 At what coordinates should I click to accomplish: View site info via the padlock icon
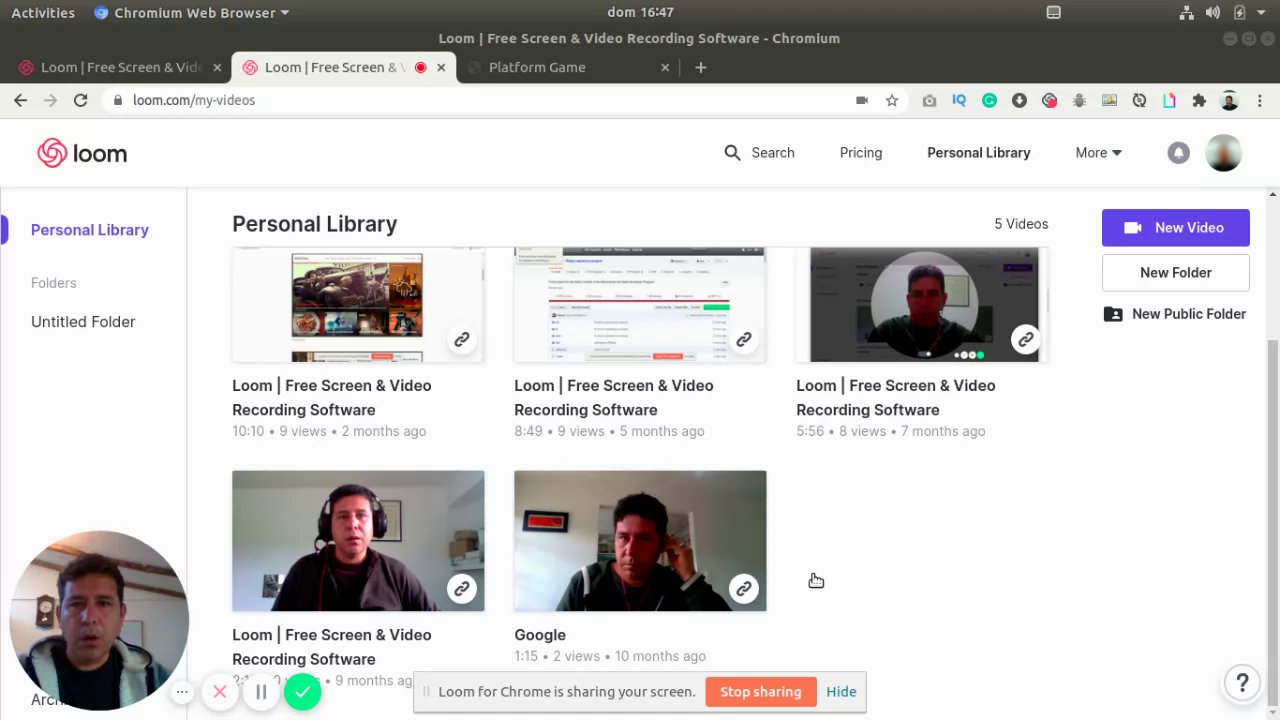pyautogui.click(x=118, y=100)
